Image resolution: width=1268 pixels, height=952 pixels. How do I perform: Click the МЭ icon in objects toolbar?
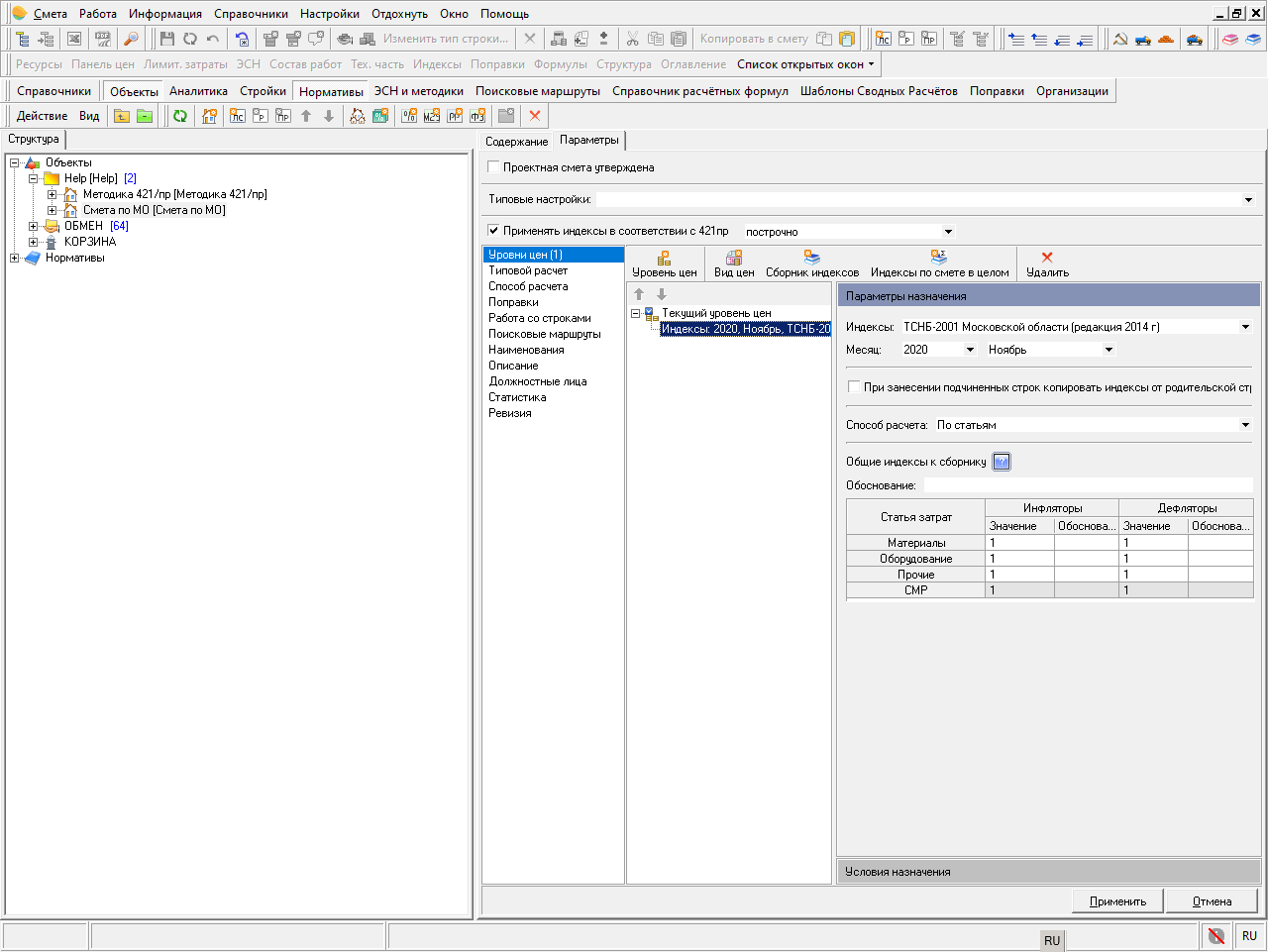[x=431, y=116]
